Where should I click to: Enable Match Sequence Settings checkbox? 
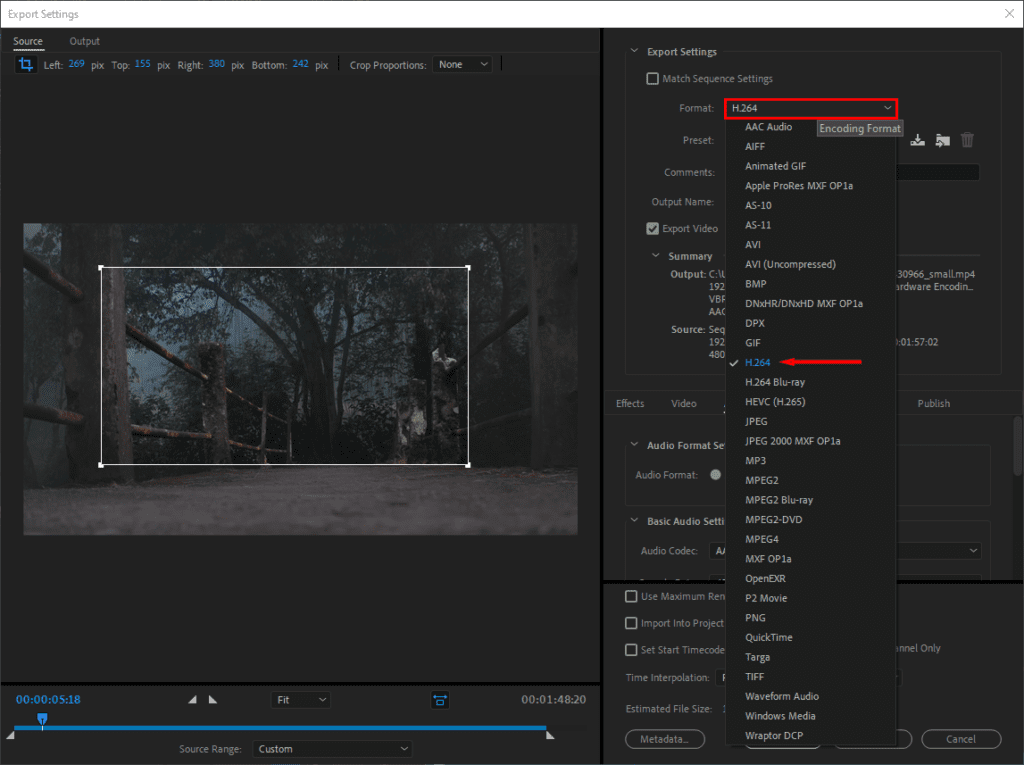[653, 79]
